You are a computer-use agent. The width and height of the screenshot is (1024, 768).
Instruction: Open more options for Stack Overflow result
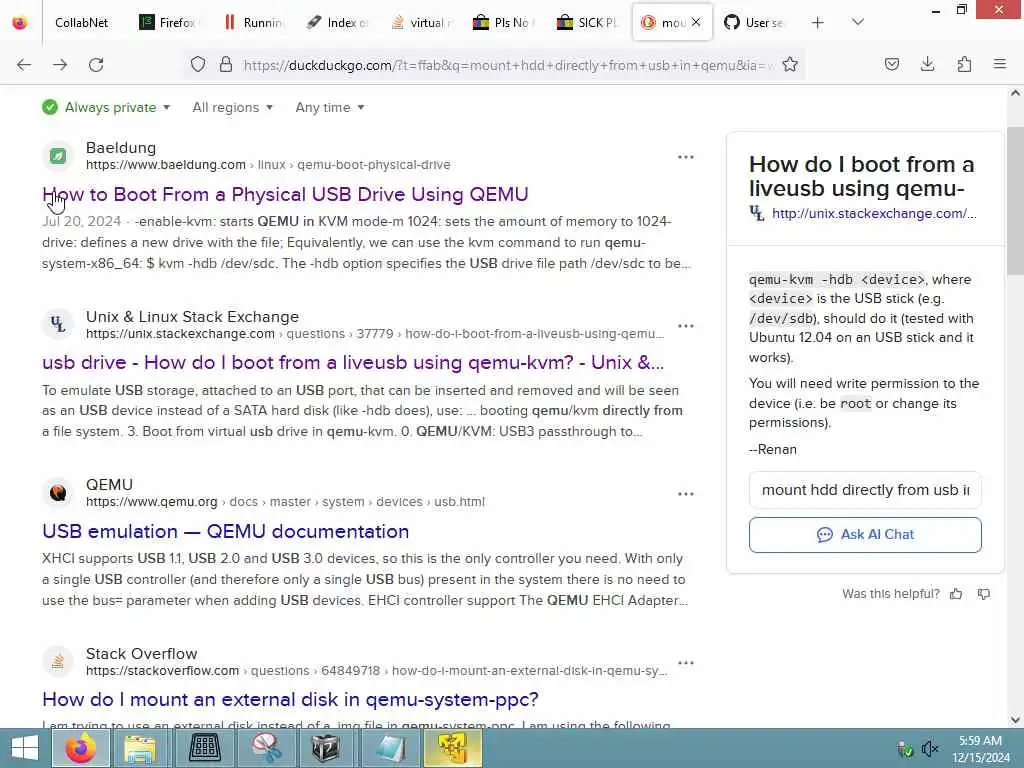(686, 662)
